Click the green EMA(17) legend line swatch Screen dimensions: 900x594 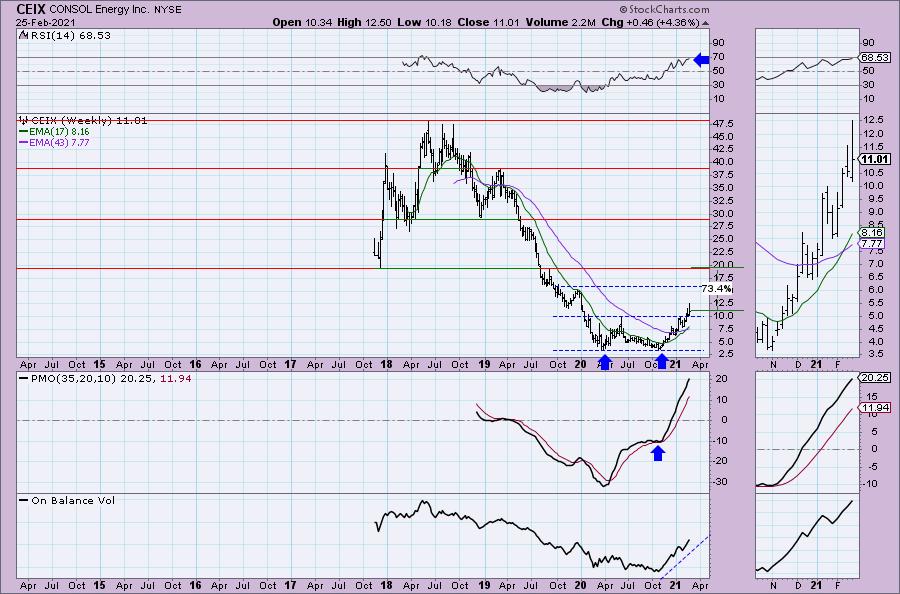coord(24,131)
